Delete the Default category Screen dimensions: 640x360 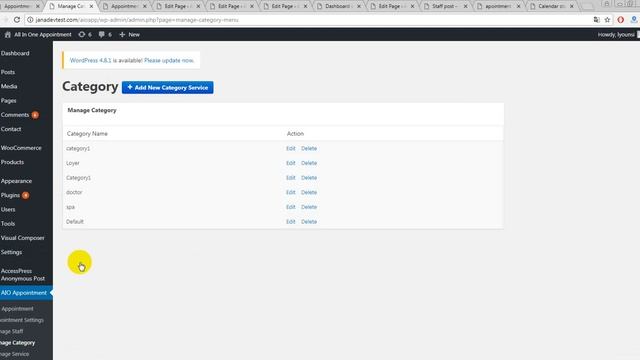point(309,222)
